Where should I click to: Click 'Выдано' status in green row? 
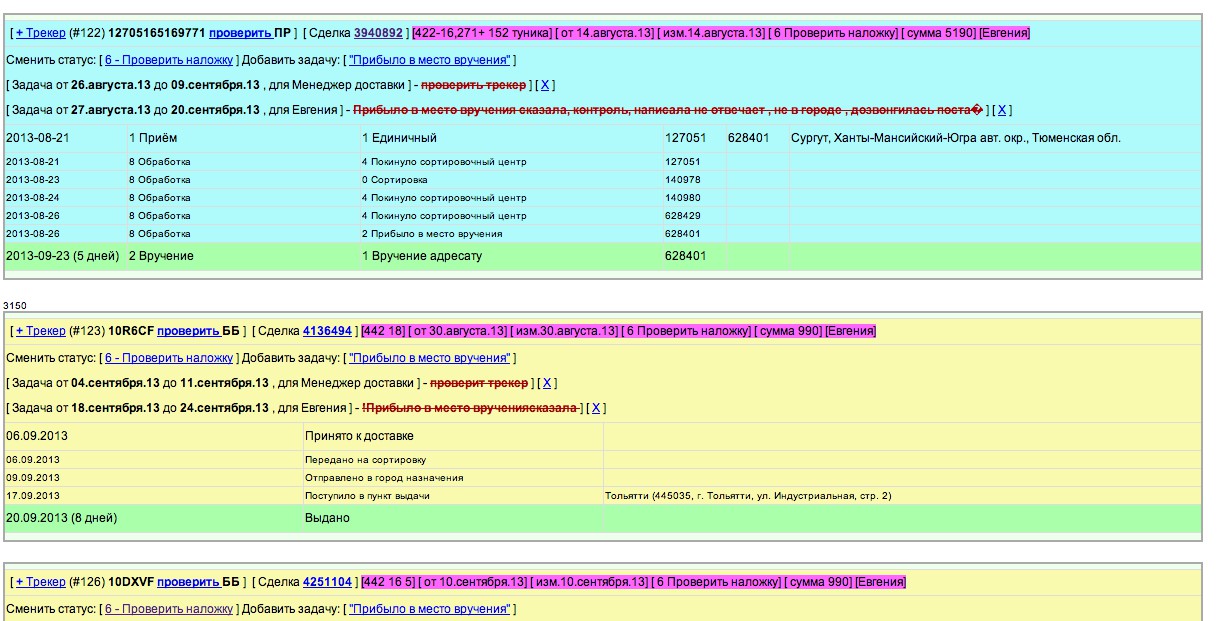point(453,518)
